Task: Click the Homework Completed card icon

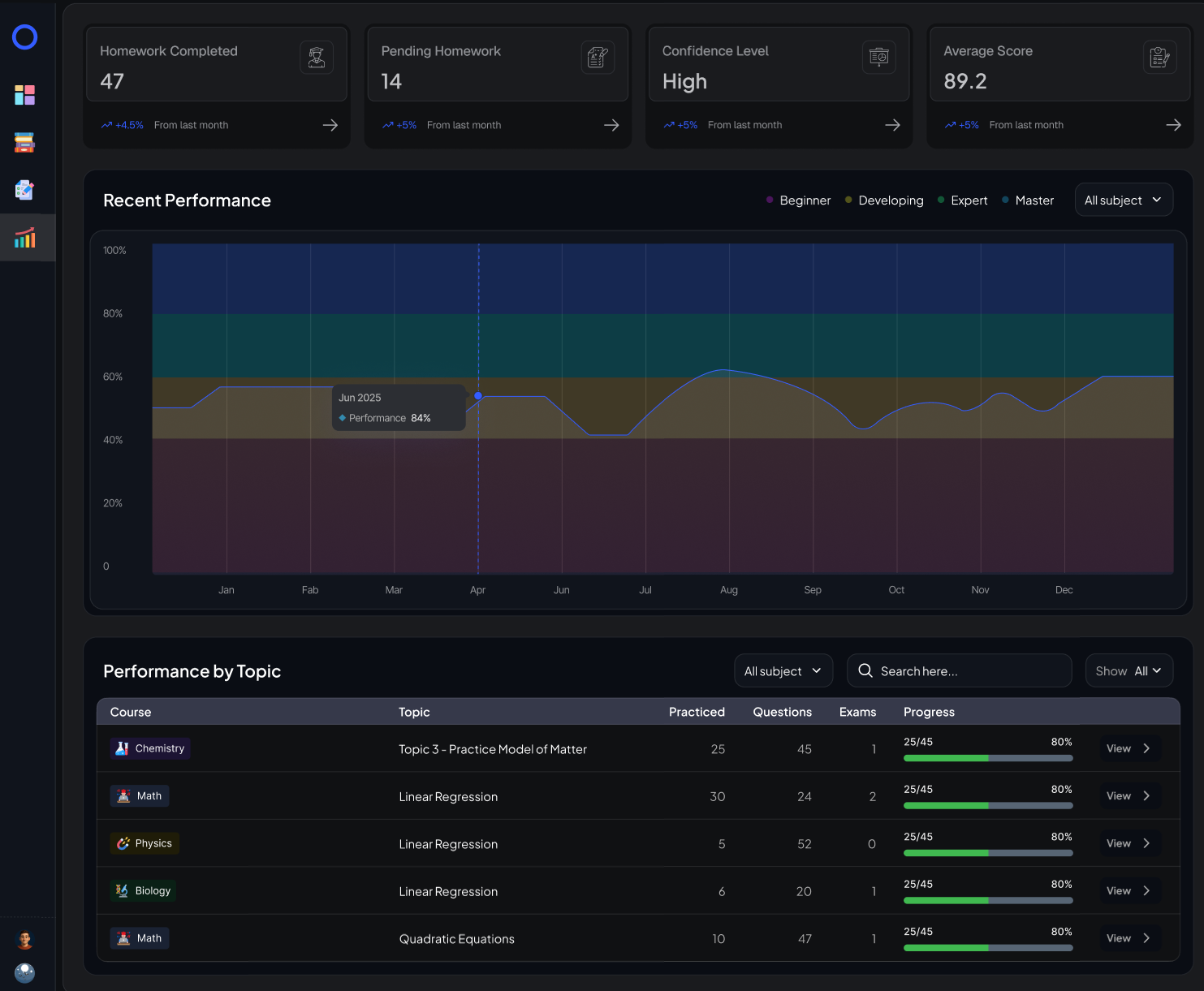Action: [317, 58]
